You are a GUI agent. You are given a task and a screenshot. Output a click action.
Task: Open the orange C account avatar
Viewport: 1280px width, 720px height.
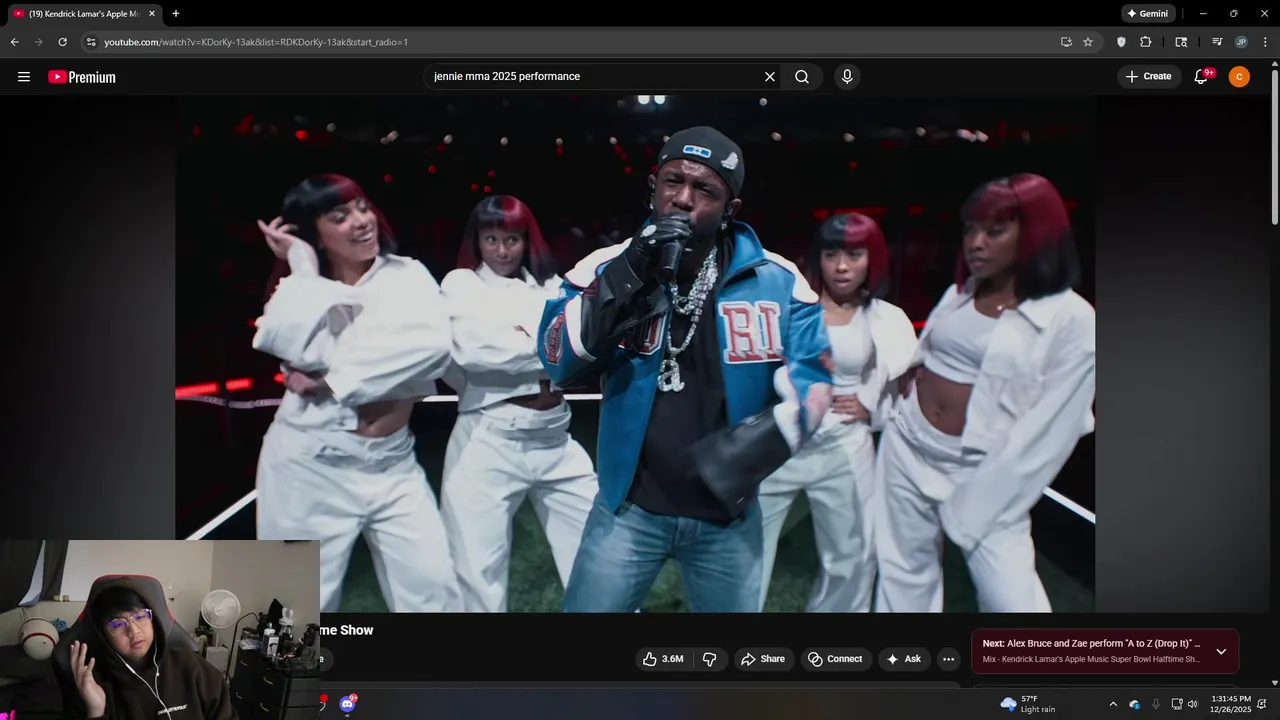pos(1239,77)
